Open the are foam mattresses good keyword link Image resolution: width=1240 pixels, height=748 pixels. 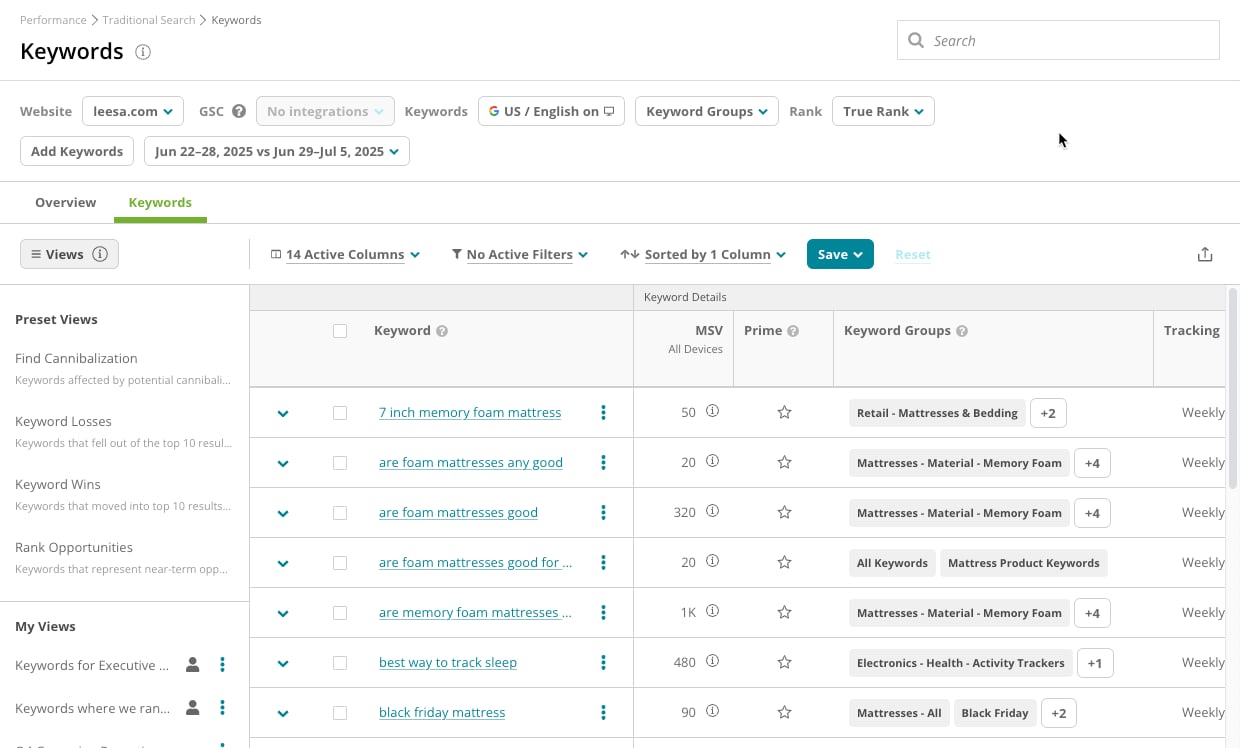coord(458,512)
